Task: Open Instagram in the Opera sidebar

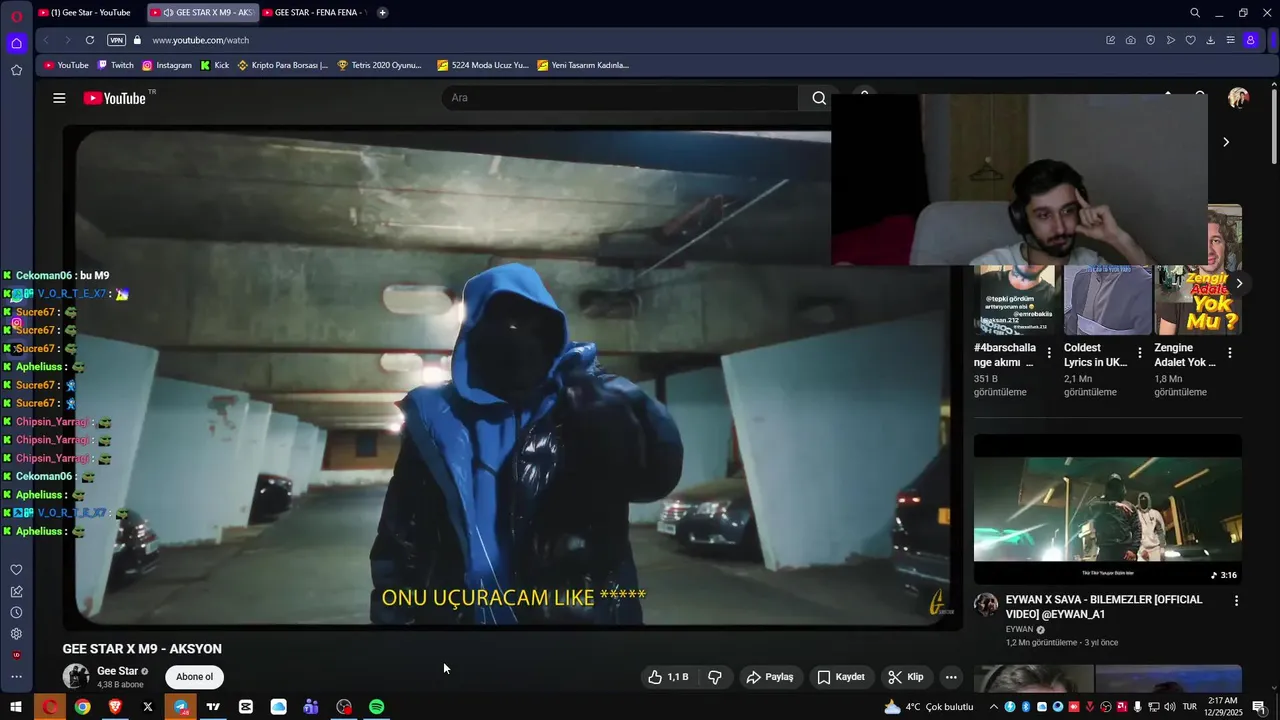Action: [16, 323]
